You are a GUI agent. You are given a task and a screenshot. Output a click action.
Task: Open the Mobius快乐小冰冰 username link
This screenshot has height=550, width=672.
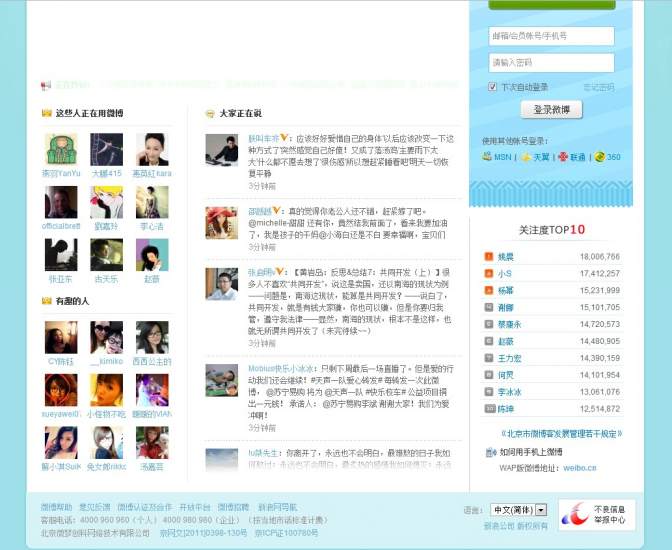pyautogui.click(x=280, y=368)
